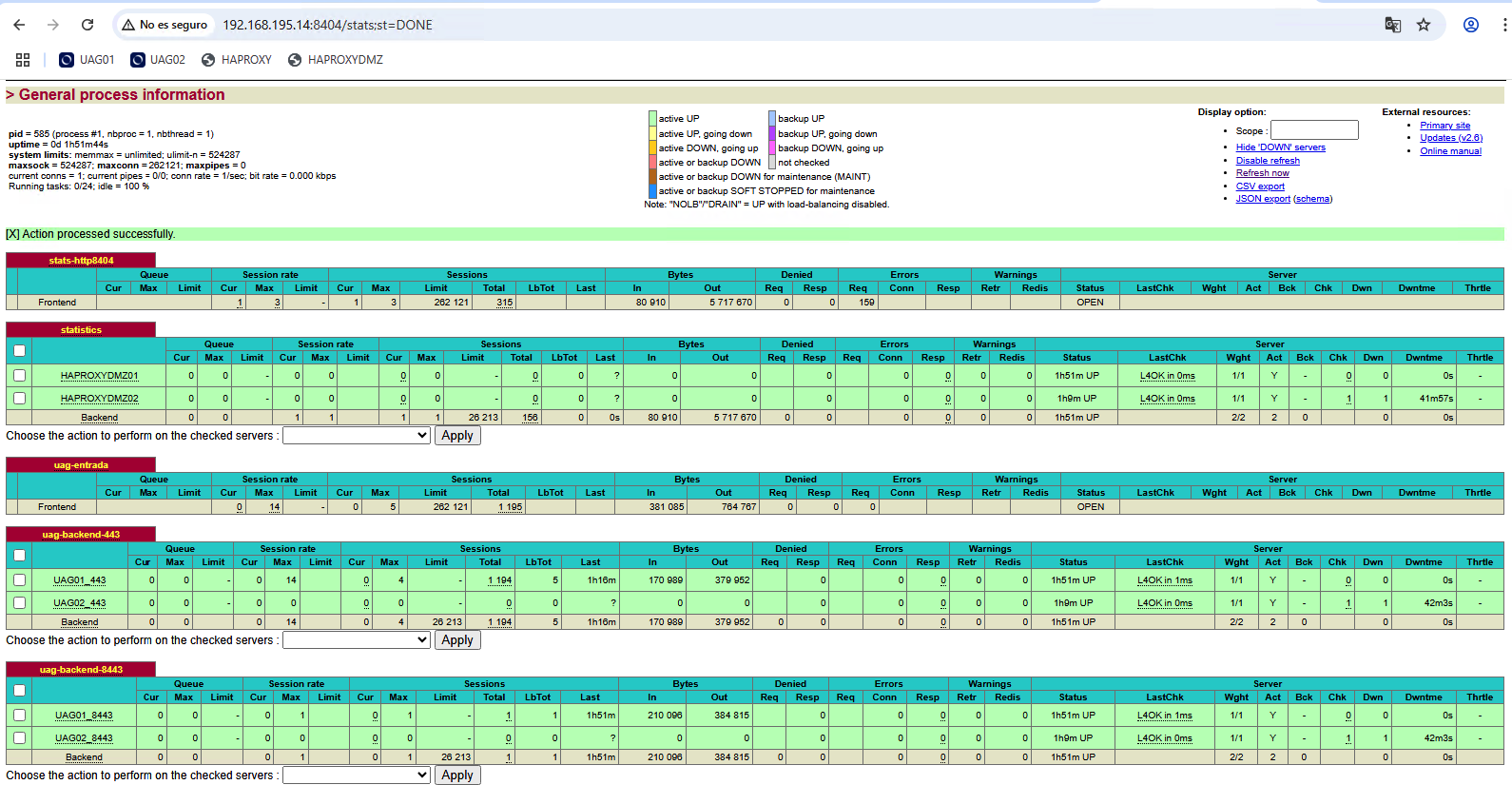Open the Updates (v2.6) link
The height and width of the screenshot is (785, 1512).
[1450, 138]
